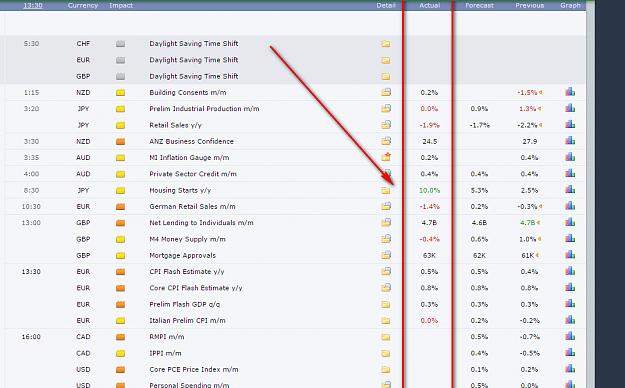Image resolution: width=625 pixels, height=388 pixels.
Task: Show graph for Building Consents m/m
Action: [x=570, y=92]
